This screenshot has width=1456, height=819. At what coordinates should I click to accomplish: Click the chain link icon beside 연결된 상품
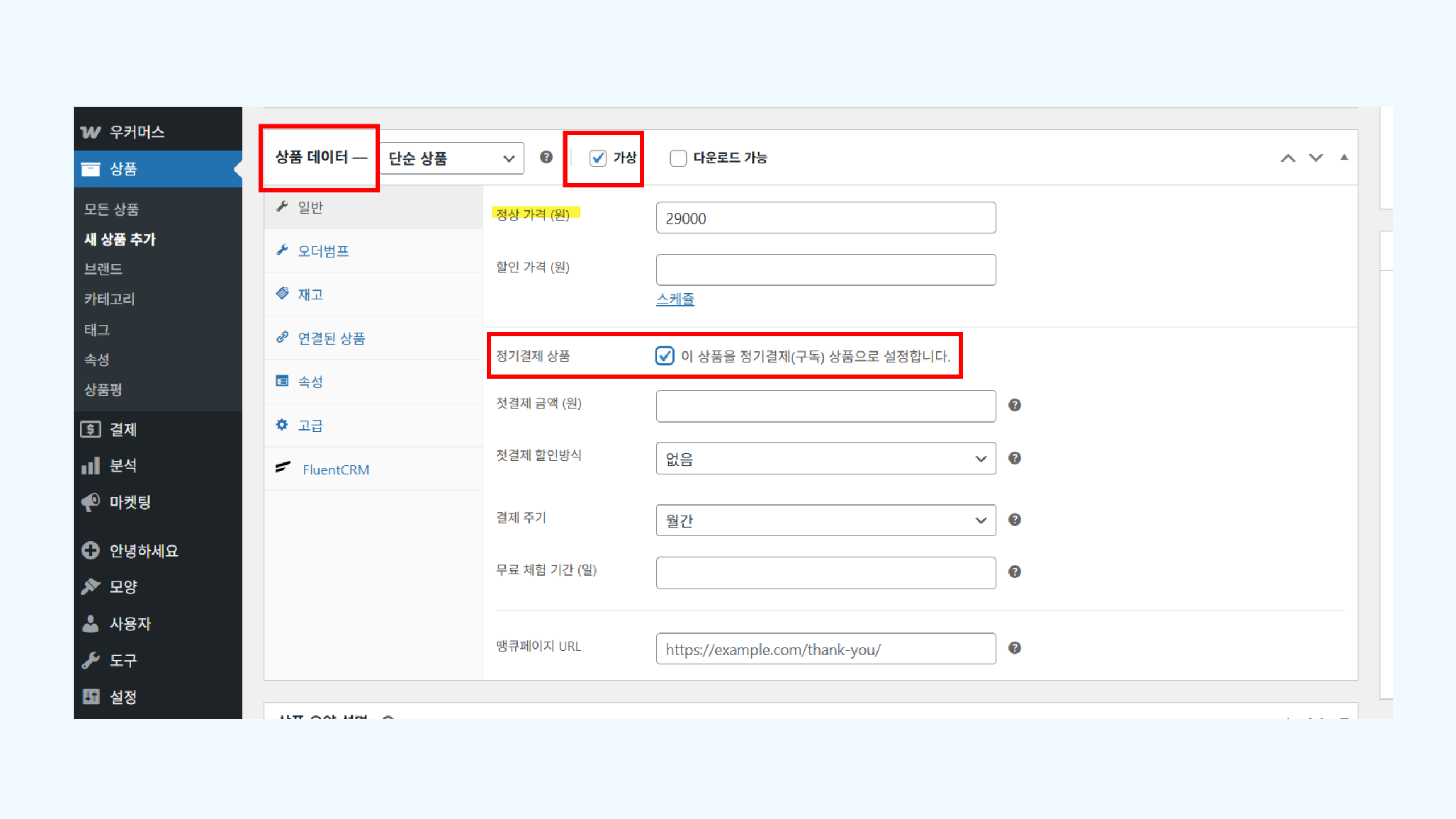tap(282, 337)
